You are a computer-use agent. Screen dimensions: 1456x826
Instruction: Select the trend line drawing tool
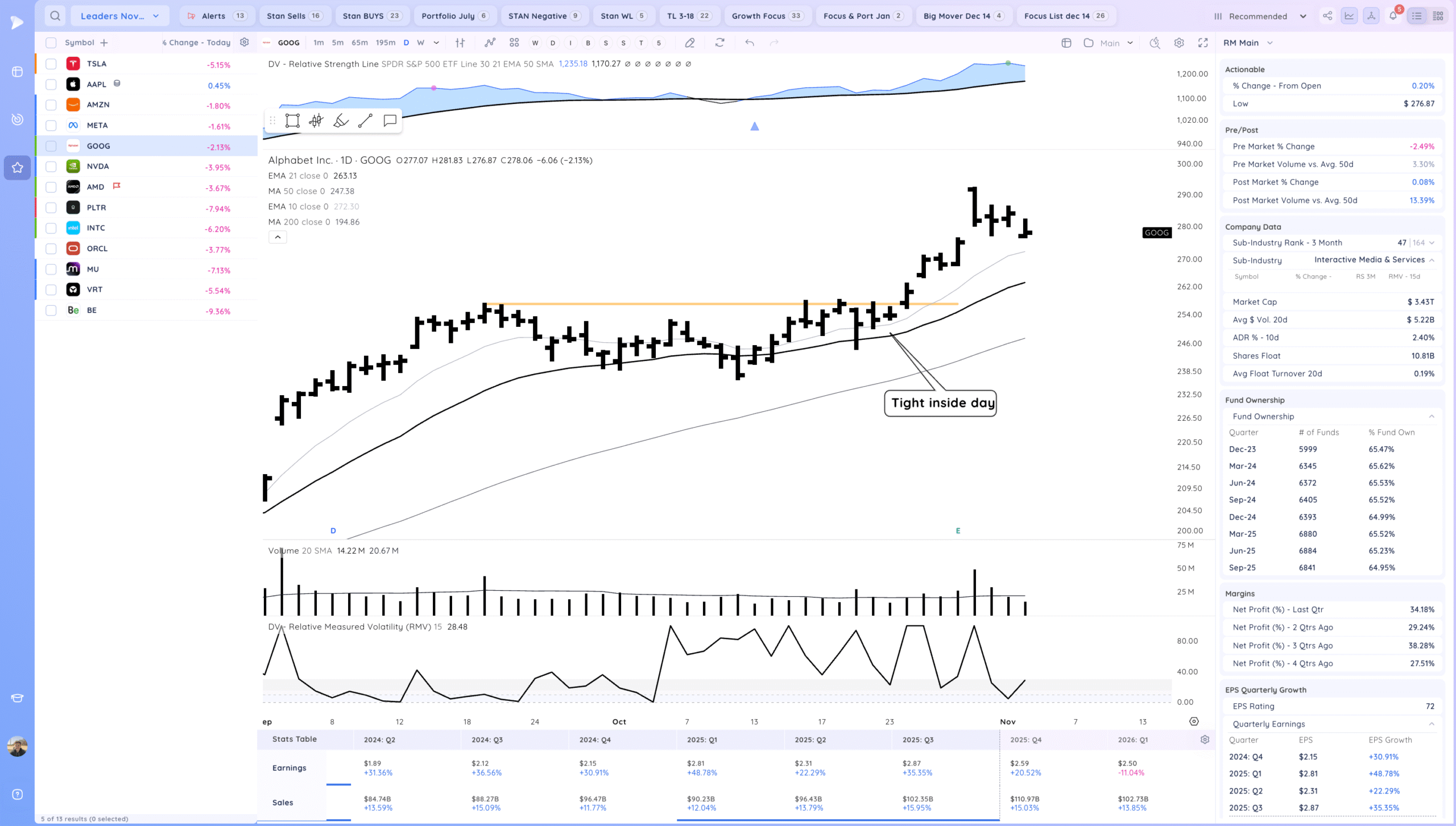click(x=365, y=121)
